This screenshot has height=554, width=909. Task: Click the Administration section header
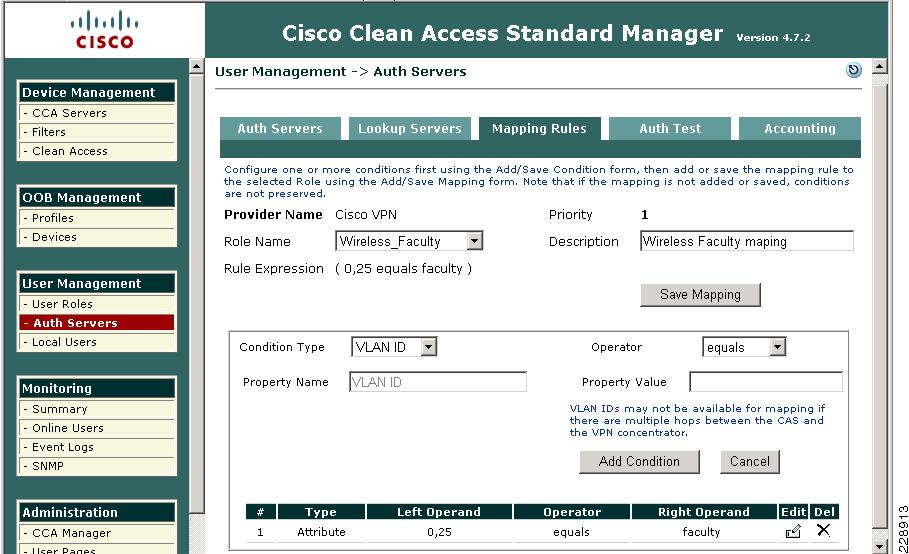click(97, 512)
